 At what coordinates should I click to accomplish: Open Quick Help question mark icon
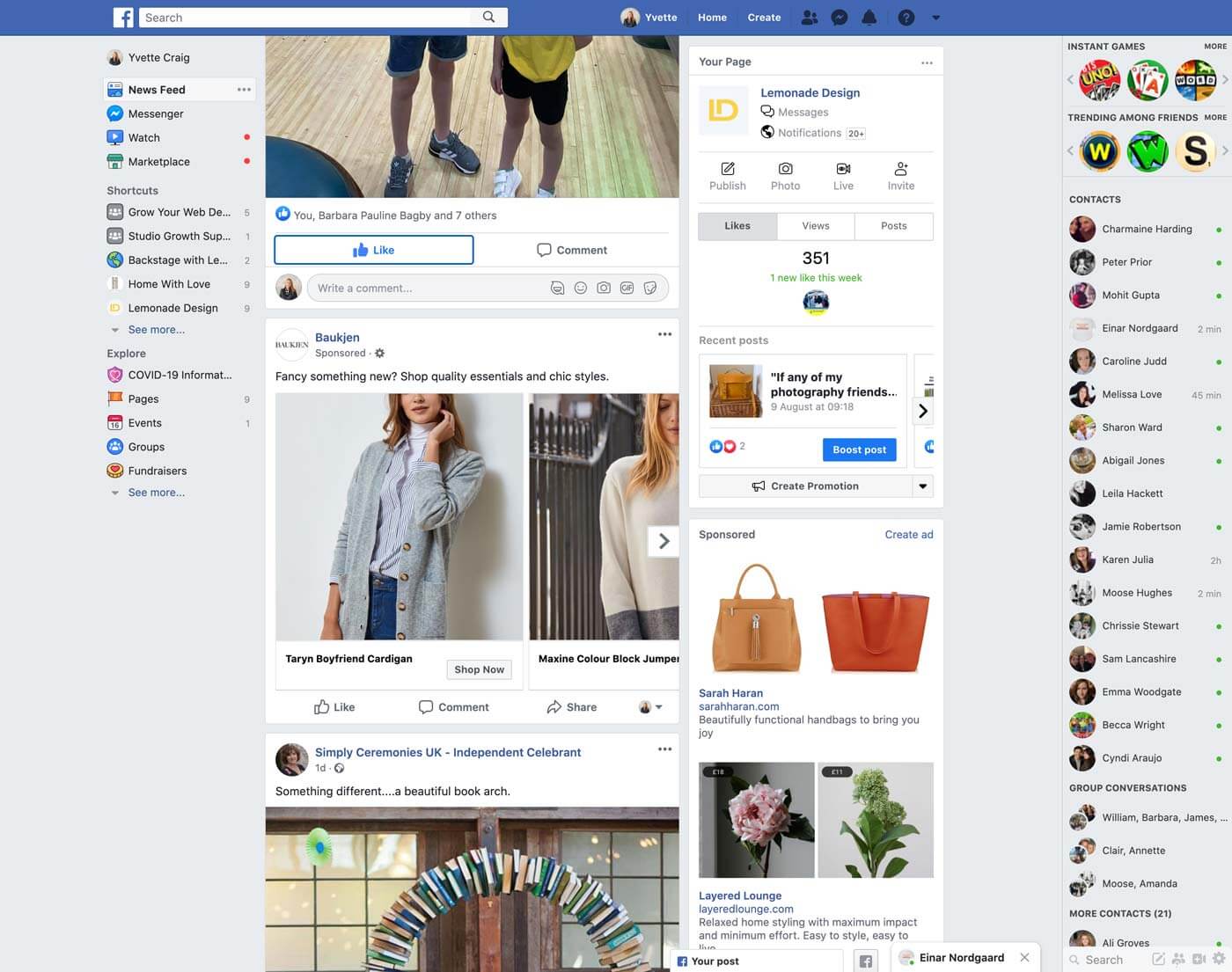906,18
